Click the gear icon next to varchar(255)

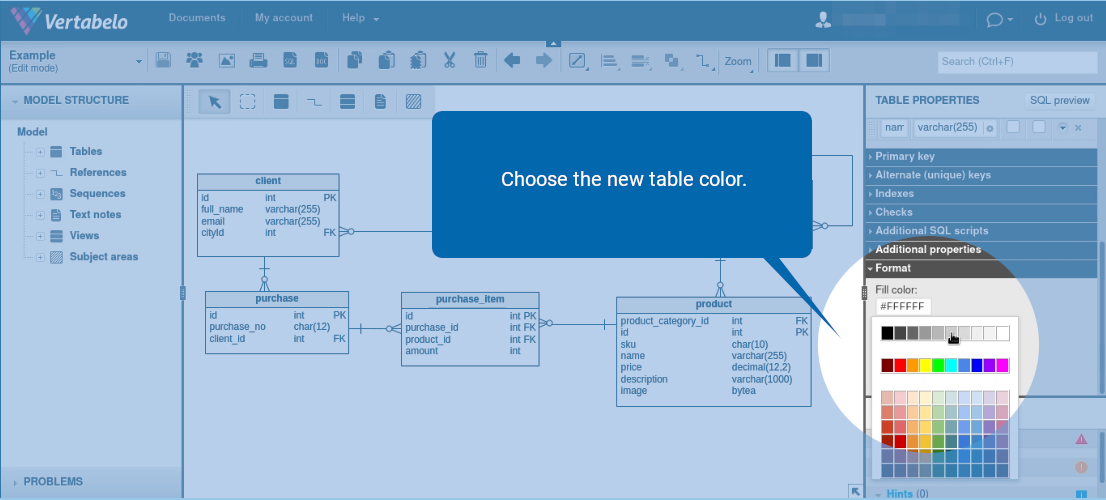pyautogui.click(x=990, y=128)
